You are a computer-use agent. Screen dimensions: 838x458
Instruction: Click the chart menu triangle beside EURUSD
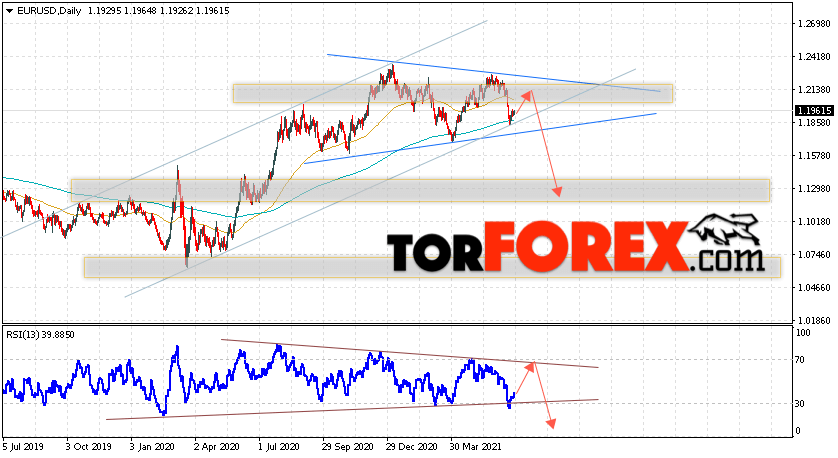(10, 11)
